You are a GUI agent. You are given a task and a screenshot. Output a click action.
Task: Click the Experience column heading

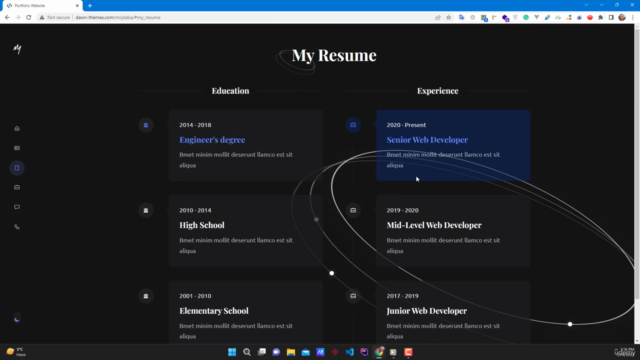(438, 91)
